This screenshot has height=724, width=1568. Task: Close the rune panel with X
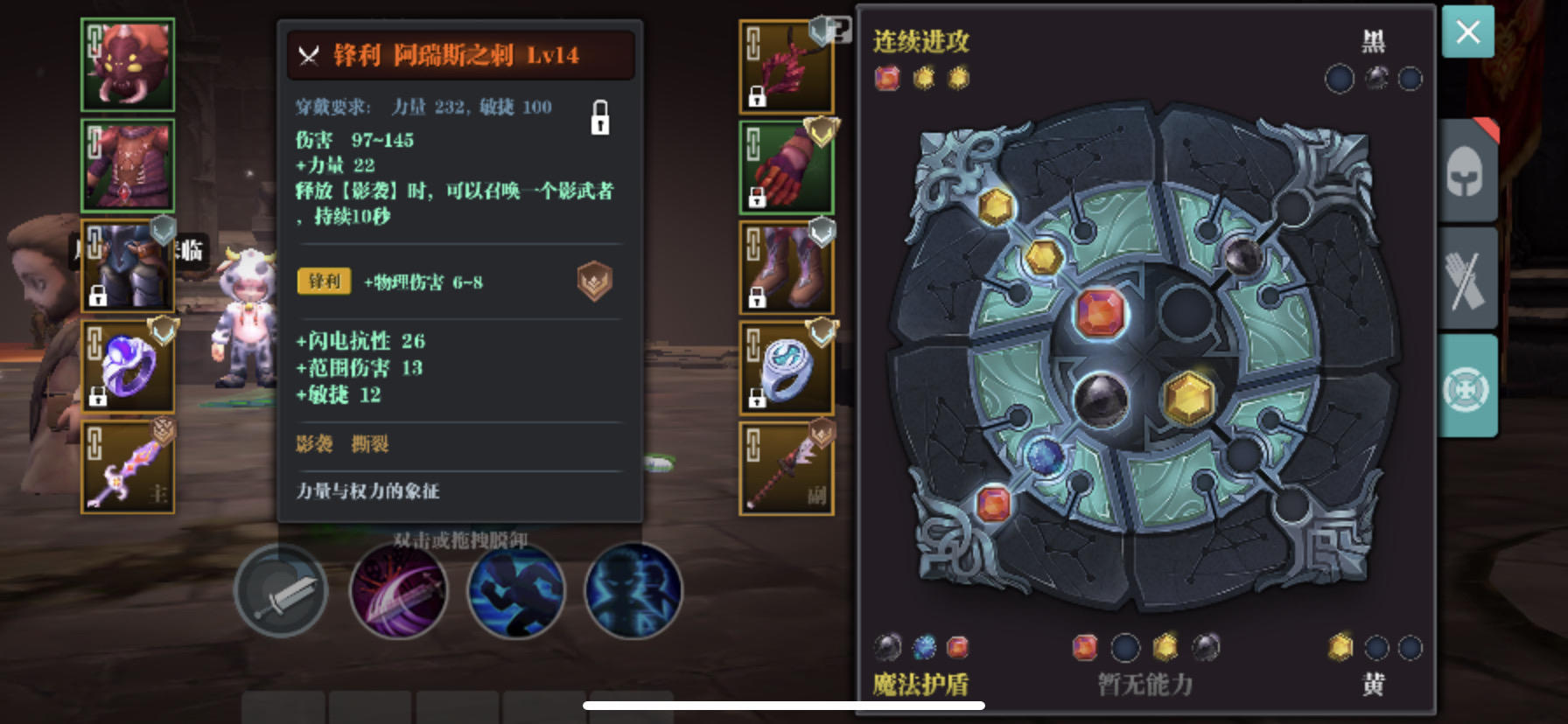[1467, 32]
